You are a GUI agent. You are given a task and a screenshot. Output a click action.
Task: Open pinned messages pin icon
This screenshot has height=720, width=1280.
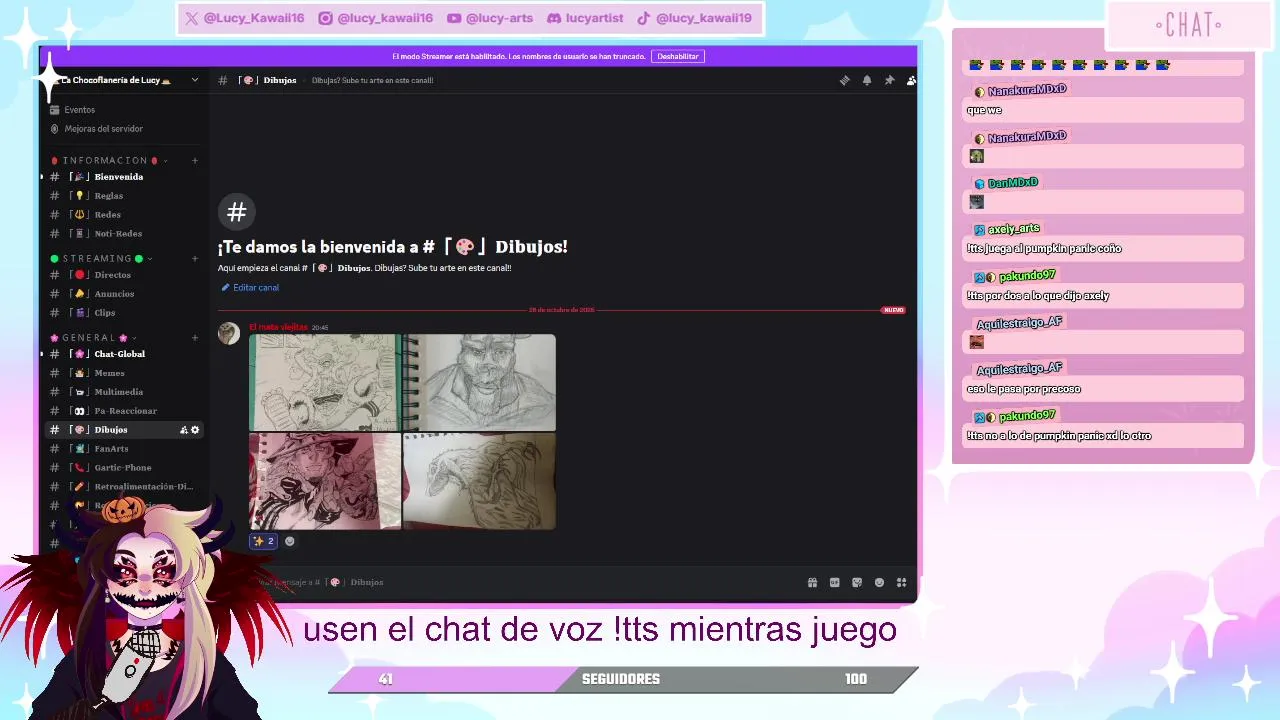click(889, 80)
